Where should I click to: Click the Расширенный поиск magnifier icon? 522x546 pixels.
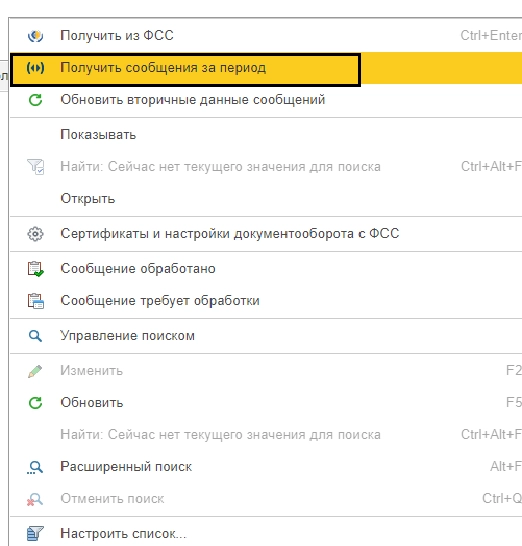(x=35, y=467)
